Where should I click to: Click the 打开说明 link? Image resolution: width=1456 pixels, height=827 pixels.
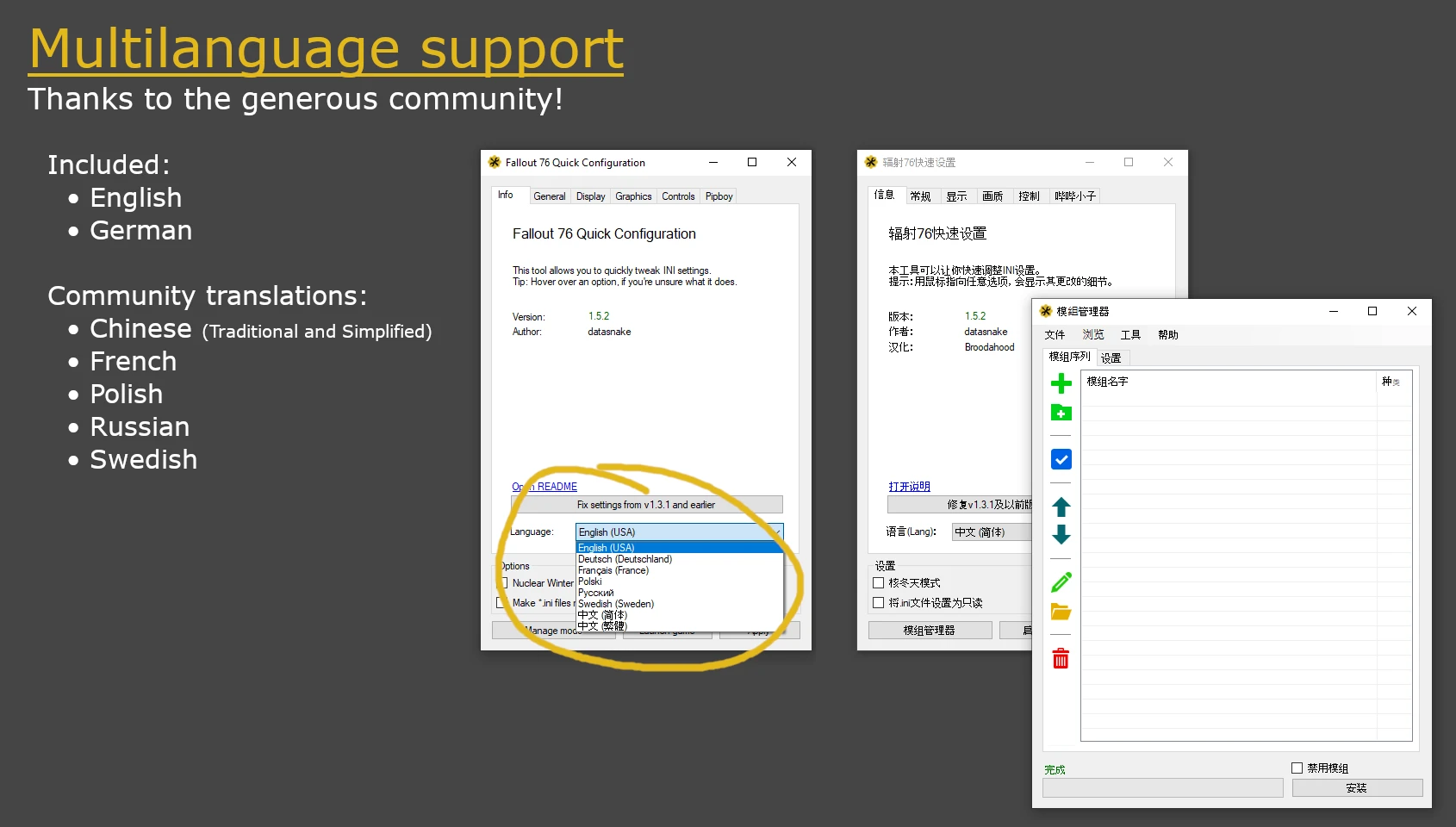910,487
